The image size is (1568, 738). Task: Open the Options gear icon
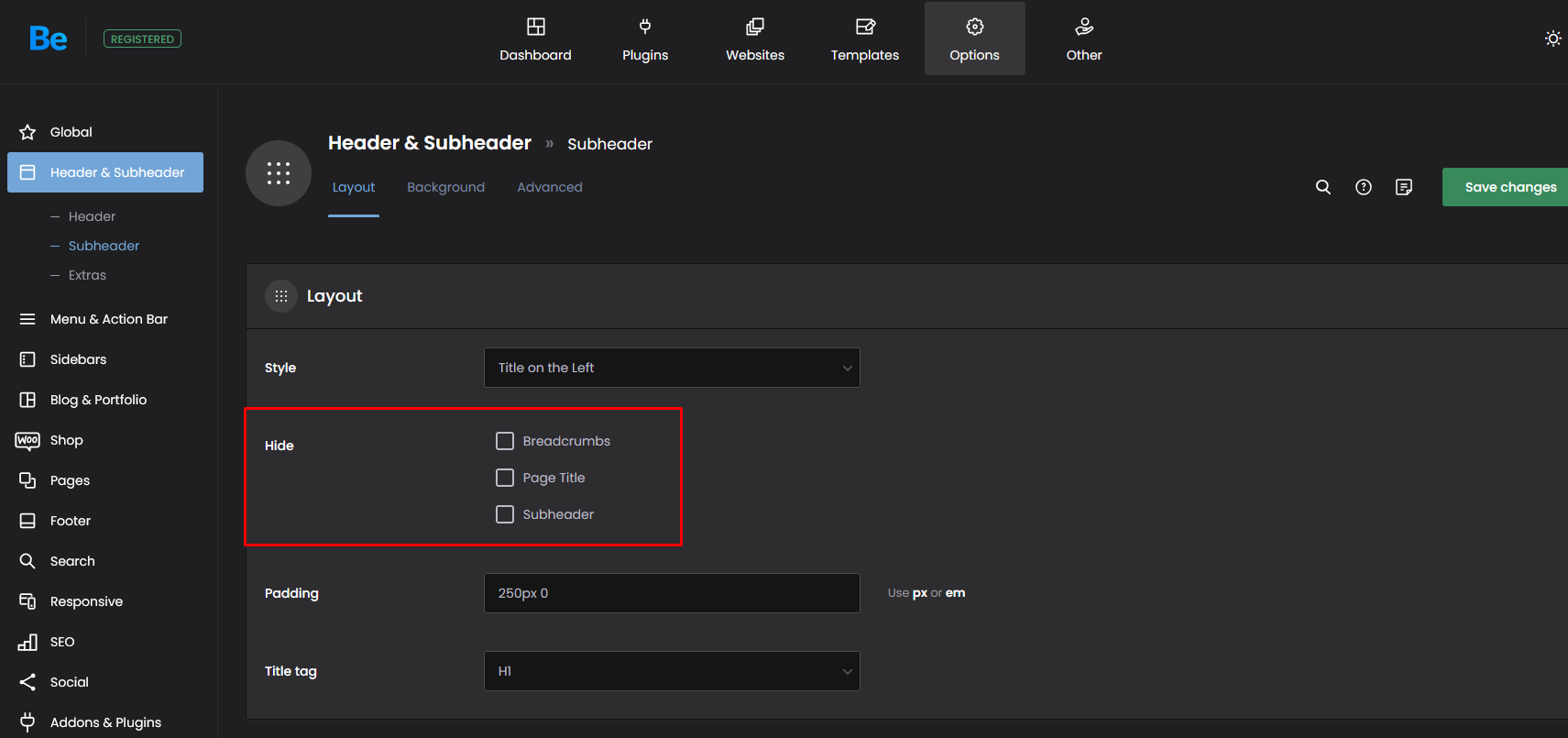click(x=975, y=27)
